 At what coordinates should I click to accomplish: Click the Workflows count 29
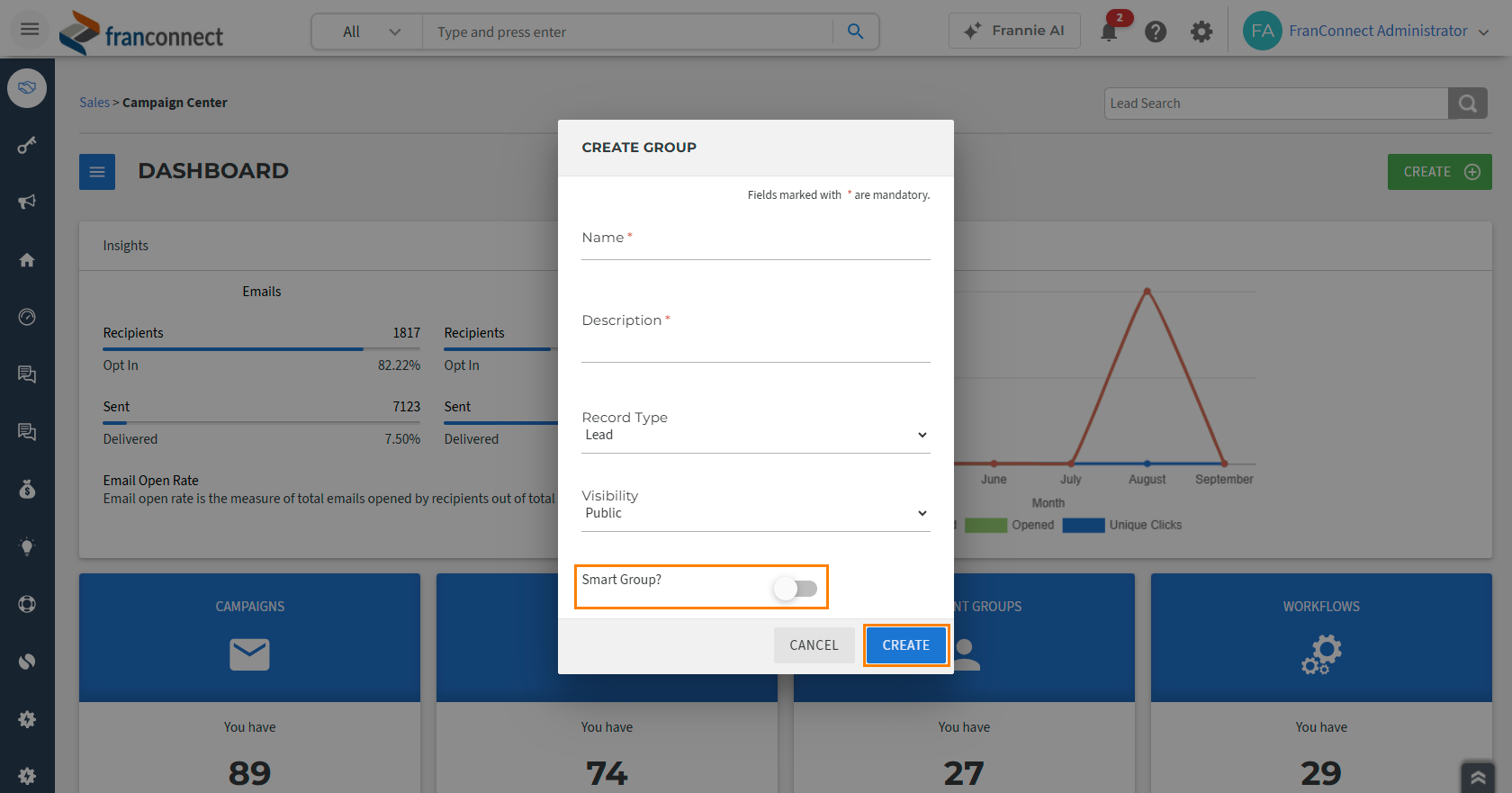coord(1321,773)
